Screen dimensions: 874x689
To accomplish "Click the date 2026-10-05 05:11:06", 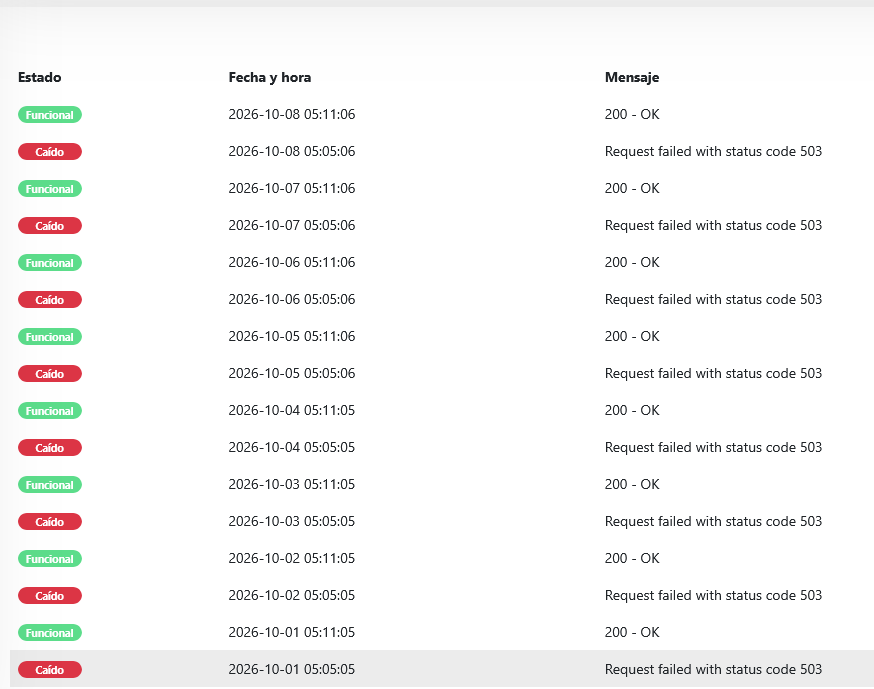I will click(292, 337).
